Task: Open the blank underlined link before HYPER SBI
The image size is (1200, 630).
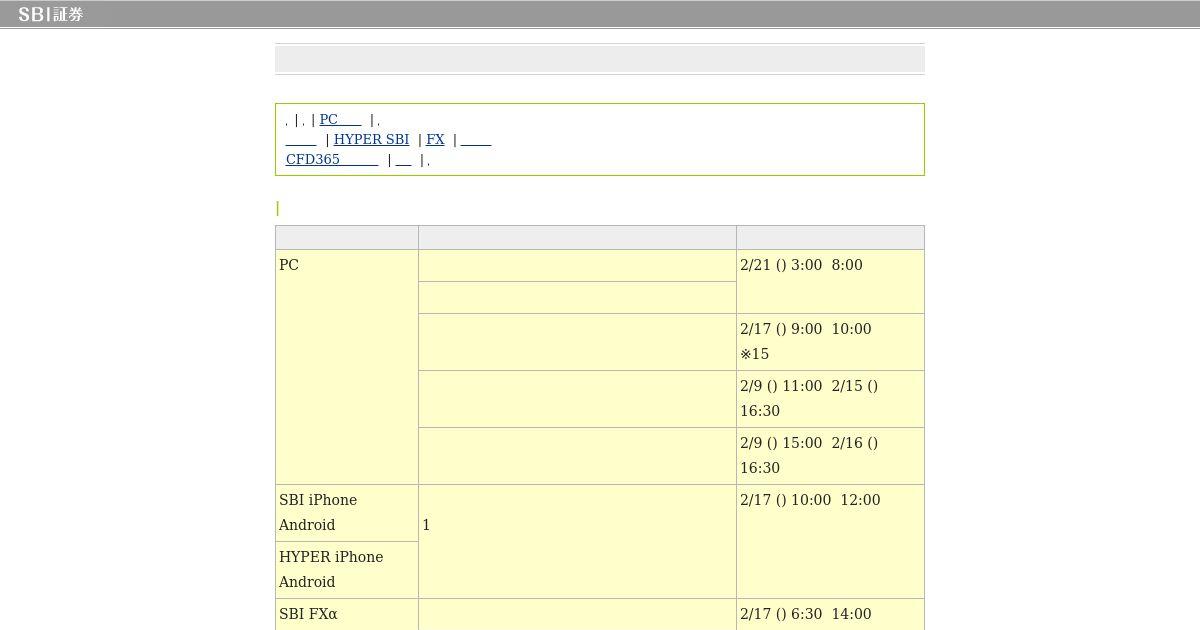Action: tap(301, 139)
